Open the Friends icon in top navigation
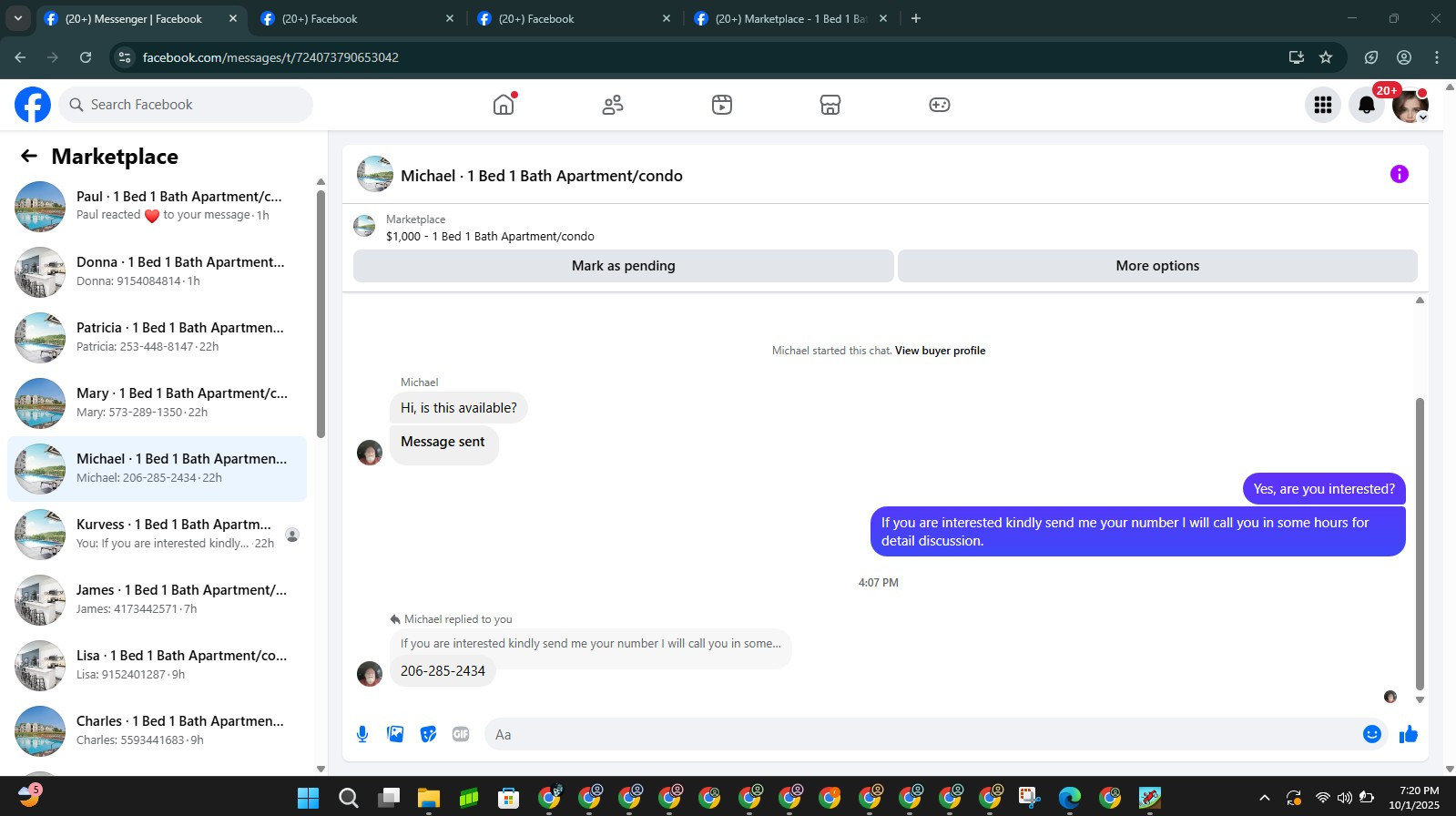The width and height of the screenshot is (1456, 816). coord(613,105)
